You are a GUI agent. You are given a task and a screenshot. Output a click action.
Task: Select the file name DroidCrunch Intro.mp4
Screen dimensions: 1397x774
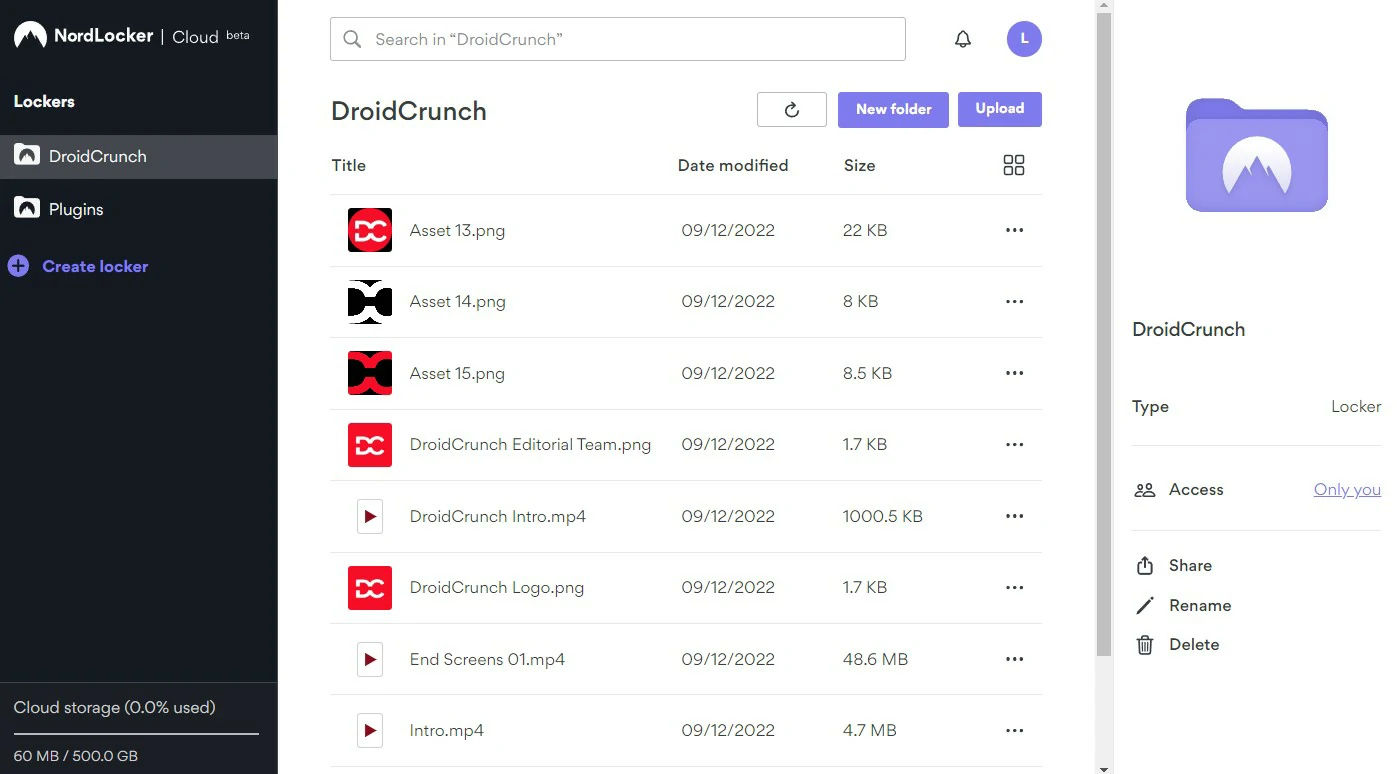[498, 516]
